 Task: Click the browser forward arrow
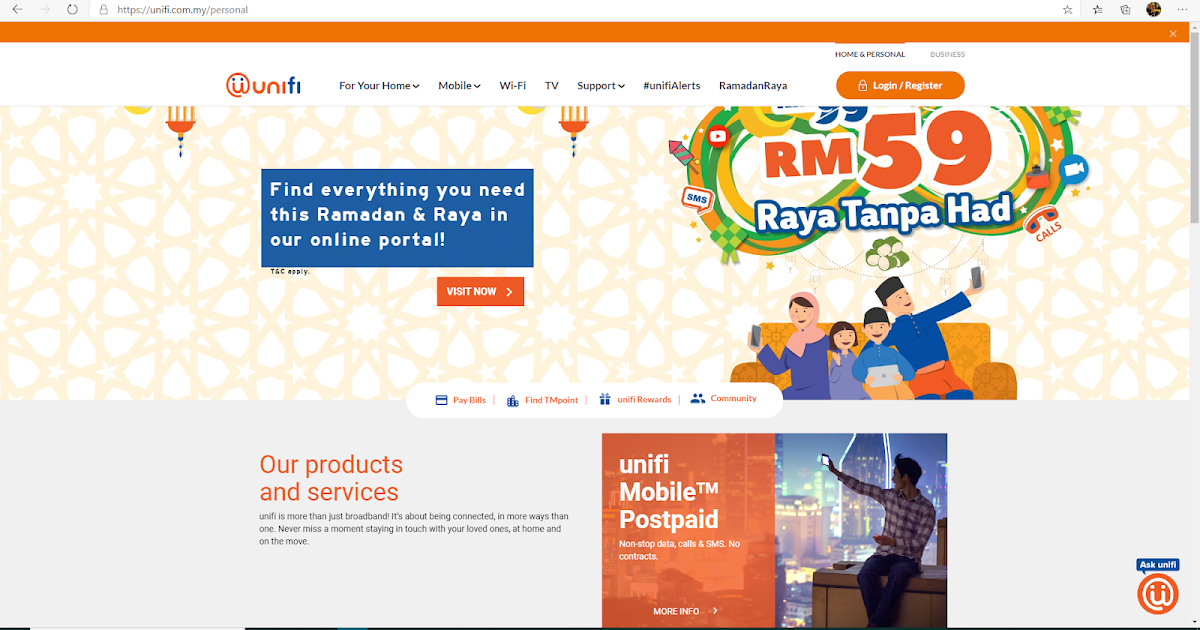click(44, 9)
